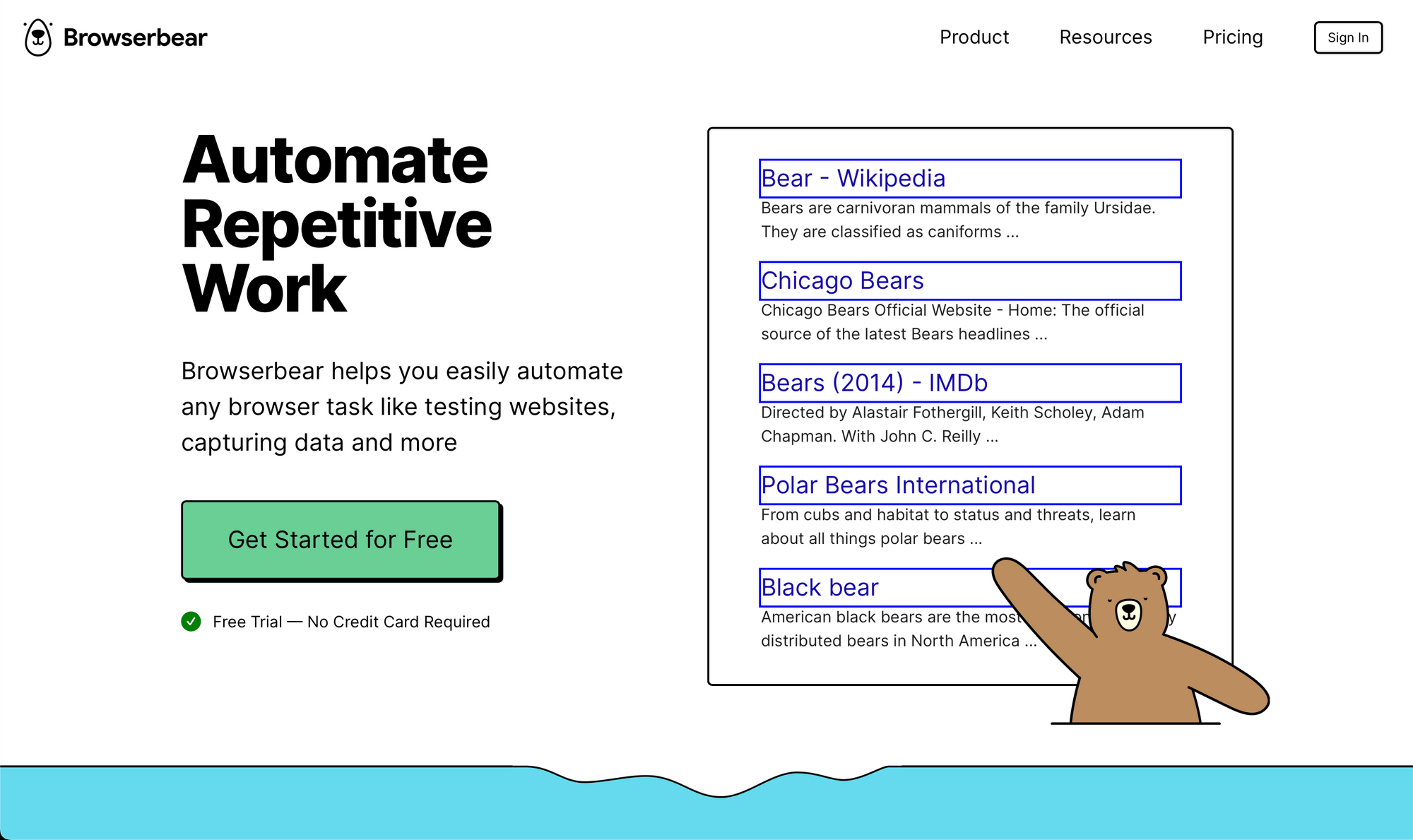Open the Resources menu
Screen dimensions: 1413x840
point(1105,37)
